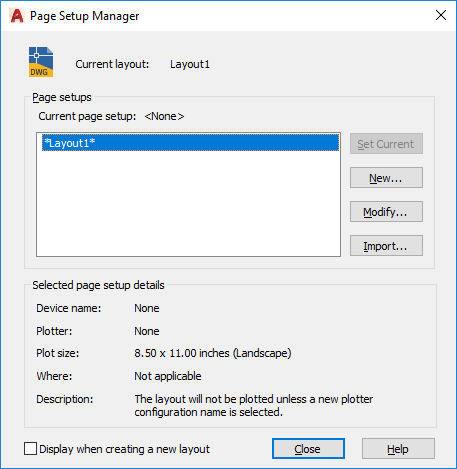Screen dimensions: 457x469
Task: Open Help for Page Setup Manager
Action: [398, 449]
